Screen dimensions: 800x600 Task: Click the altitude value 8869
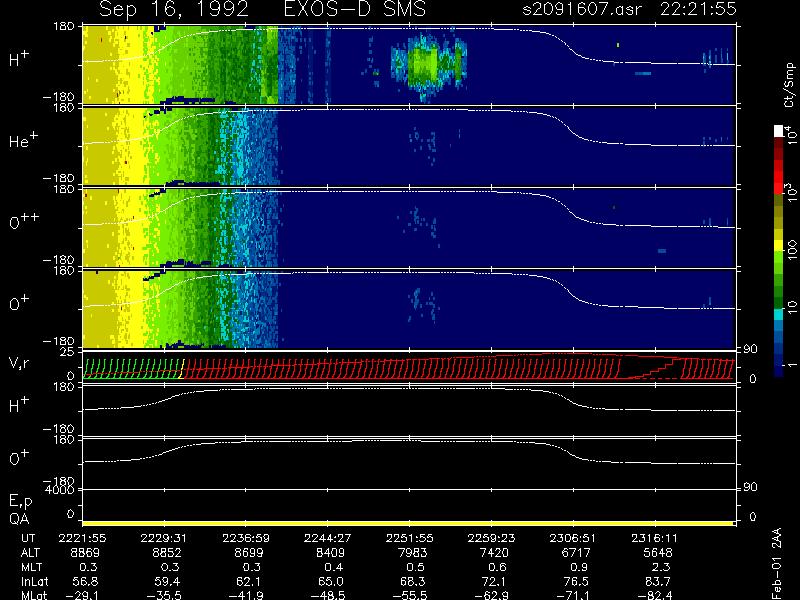click(85, 553)
